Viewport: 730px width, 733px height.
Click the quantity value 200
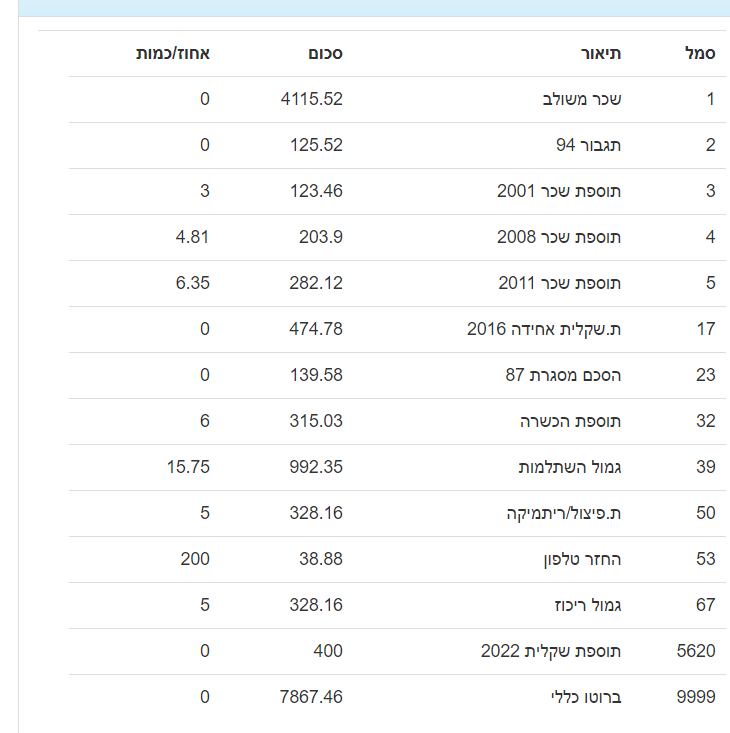coord(195,559)
